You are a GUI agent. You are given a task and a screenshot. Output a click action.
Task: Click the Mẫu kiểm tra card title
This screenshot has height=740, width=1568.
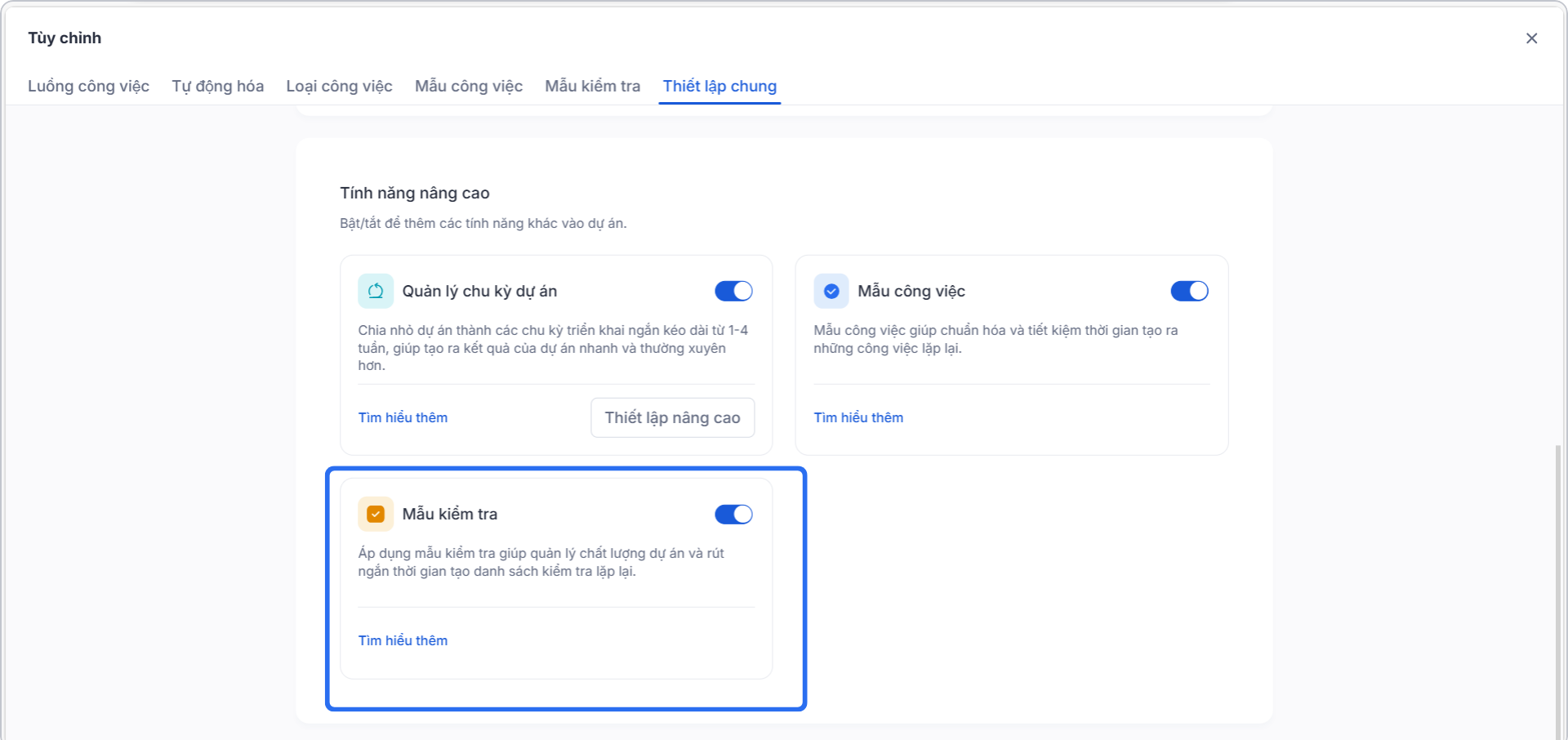[449, 514]
